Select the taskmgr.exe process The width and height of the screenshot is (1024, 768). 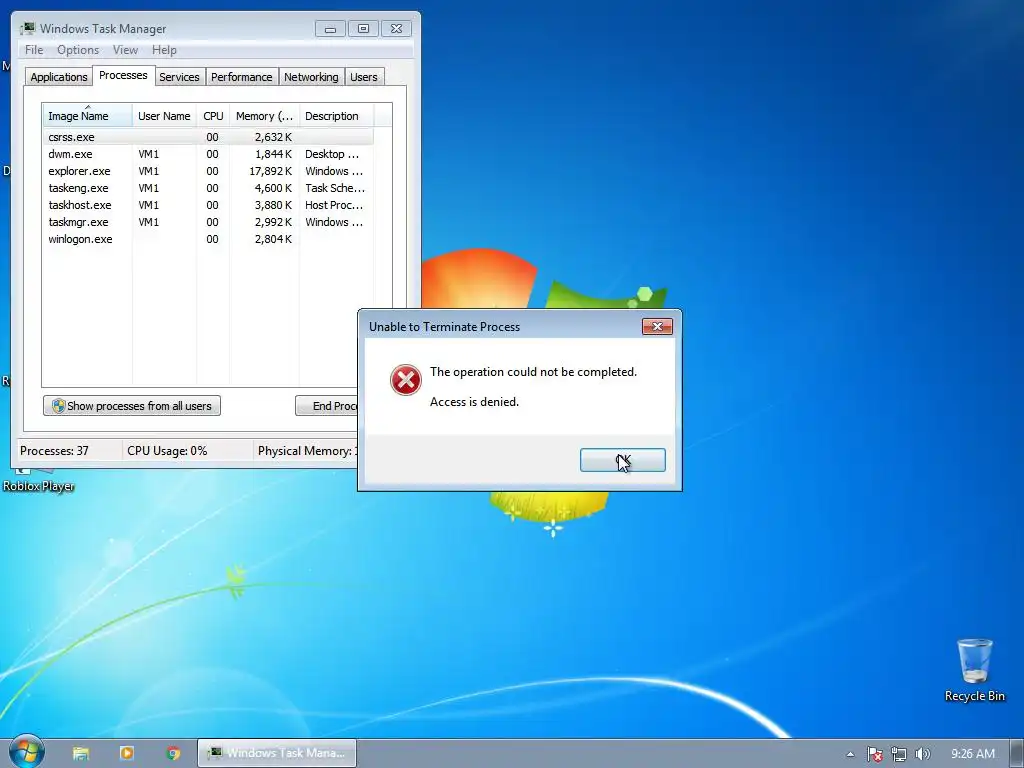point(209,222)
